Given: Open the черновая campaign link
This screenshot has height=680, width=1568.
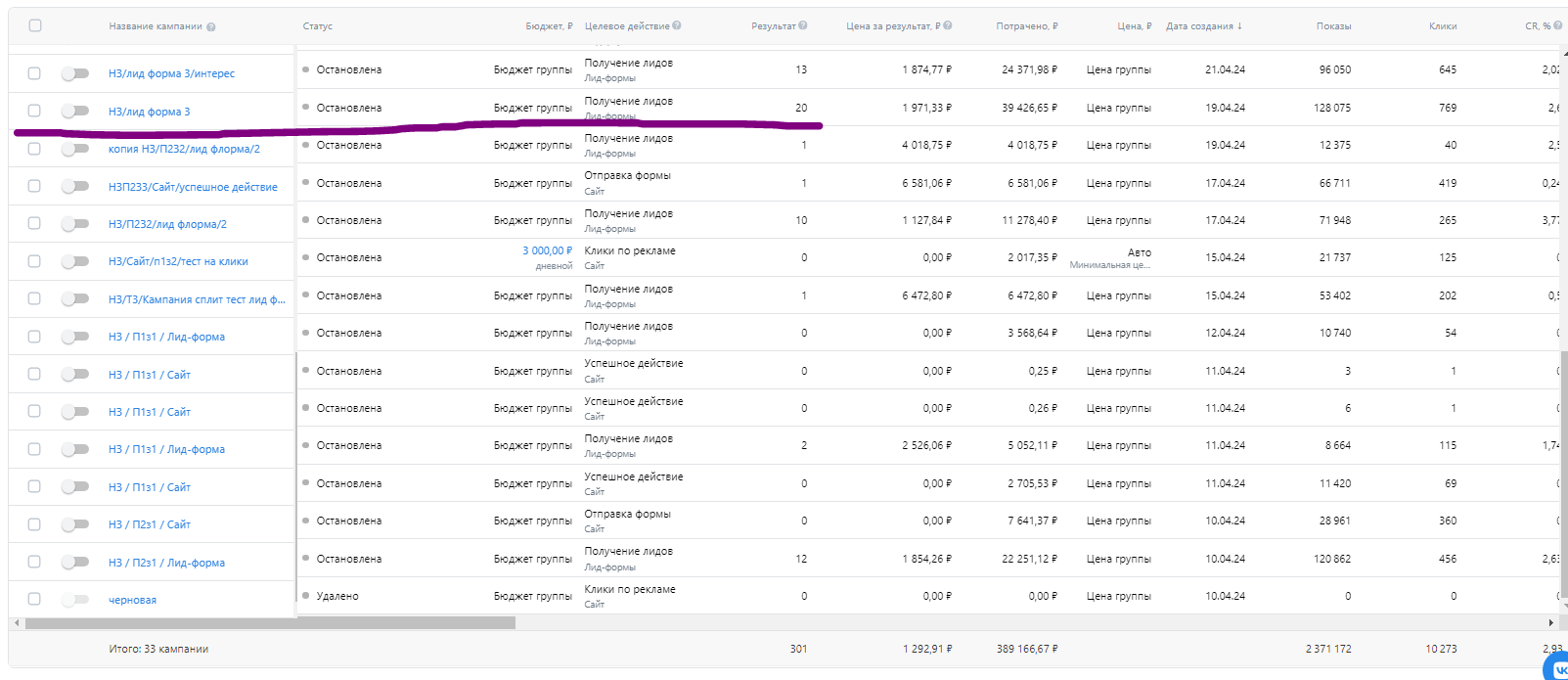Looking at the screenshot, I should (132, 600).
